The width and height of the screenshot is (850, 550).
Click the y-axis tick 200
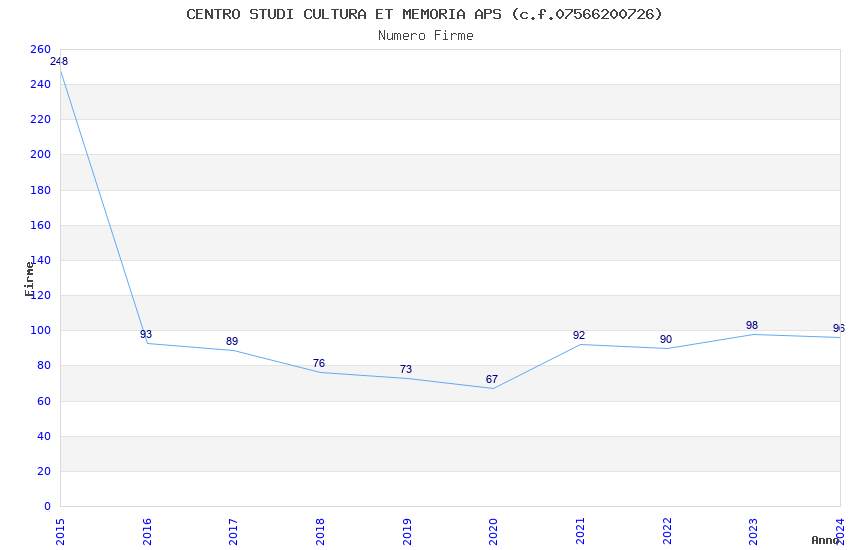40,154
